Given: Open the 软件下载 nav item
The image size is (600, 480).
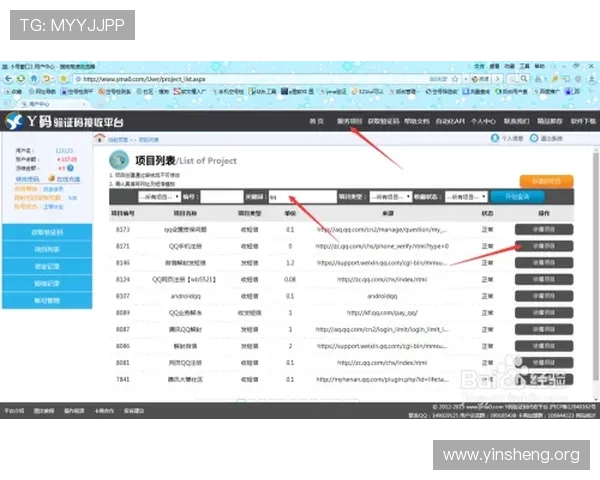Looking at the screenshot, I should click(583, 121).
